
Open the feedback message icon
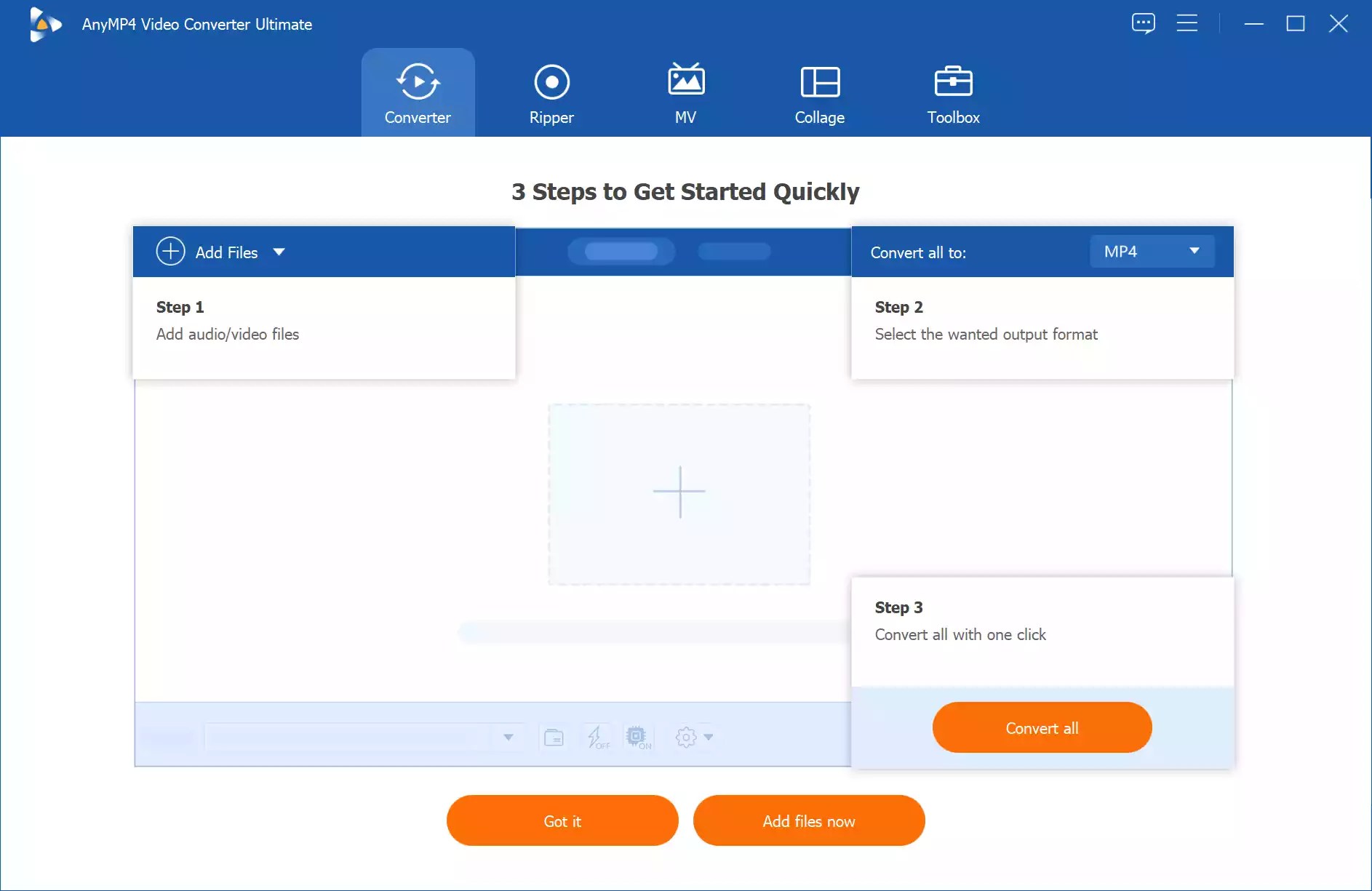tap(1144, 23)
